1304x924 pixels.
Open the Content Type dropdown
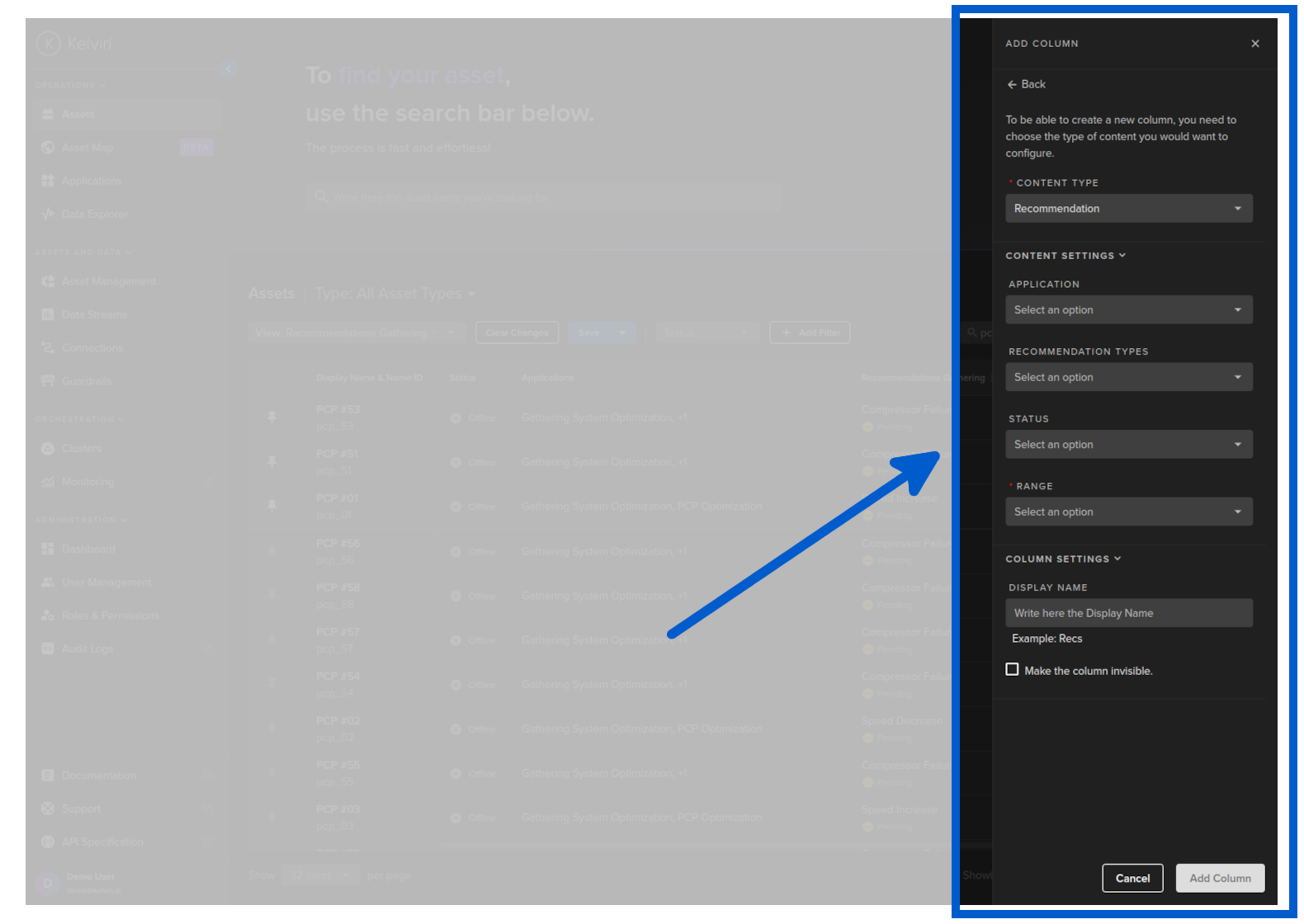point(1128,209)
